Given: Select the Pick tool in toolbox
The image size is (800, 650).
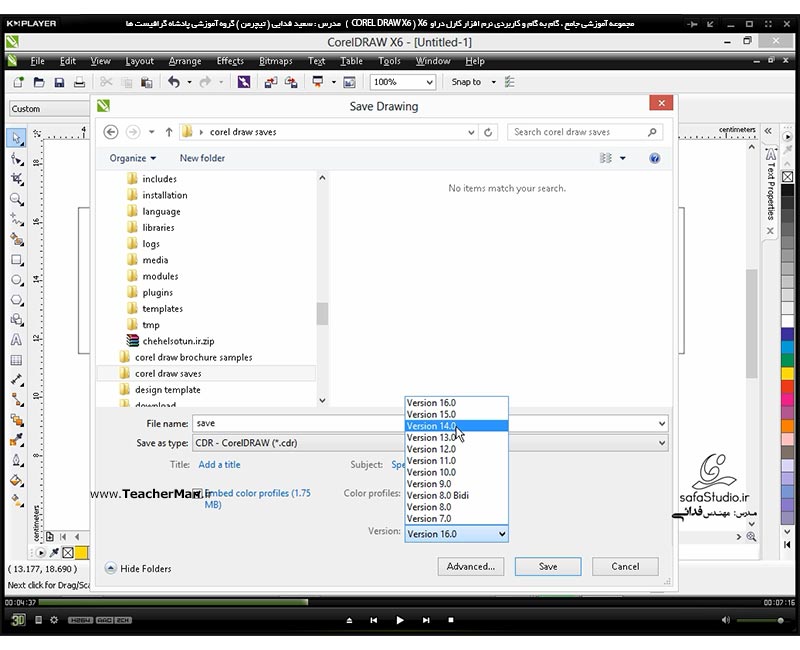Looking at the screenshot, I should coord(16,138).
